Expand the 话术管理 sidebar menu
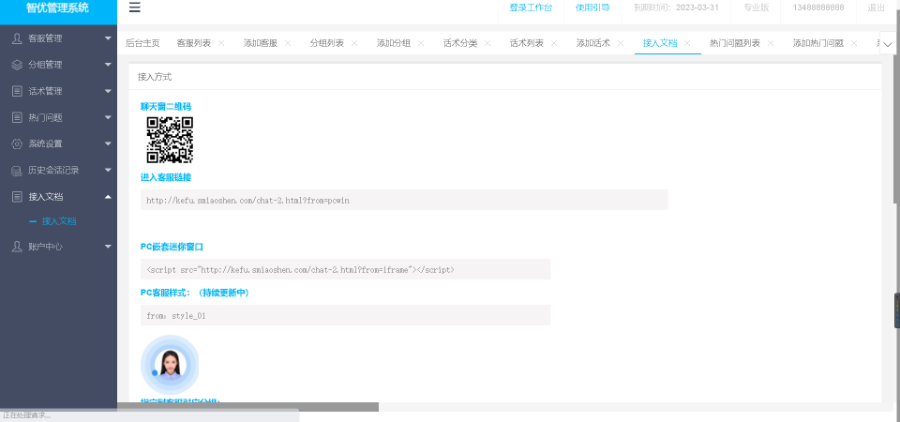 108,91
